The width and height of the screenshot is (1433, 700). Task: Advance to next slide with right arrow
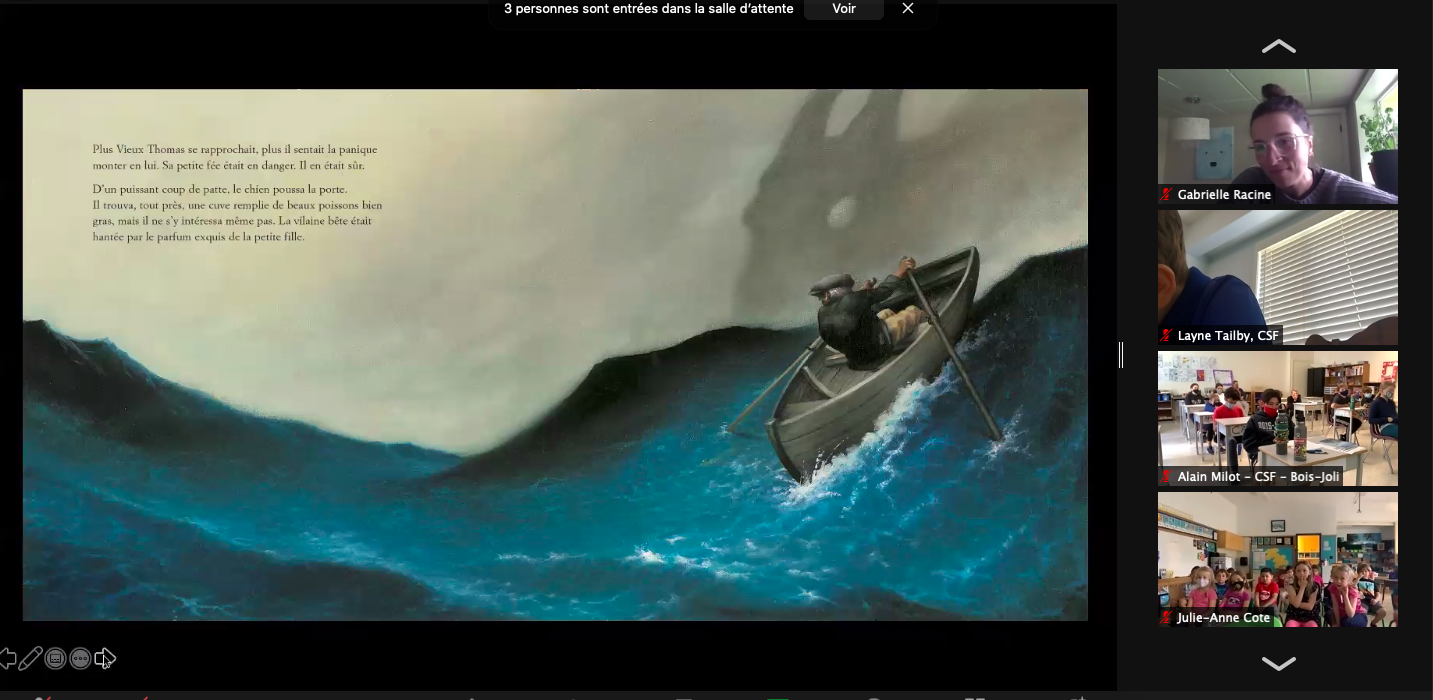point(105,658)
